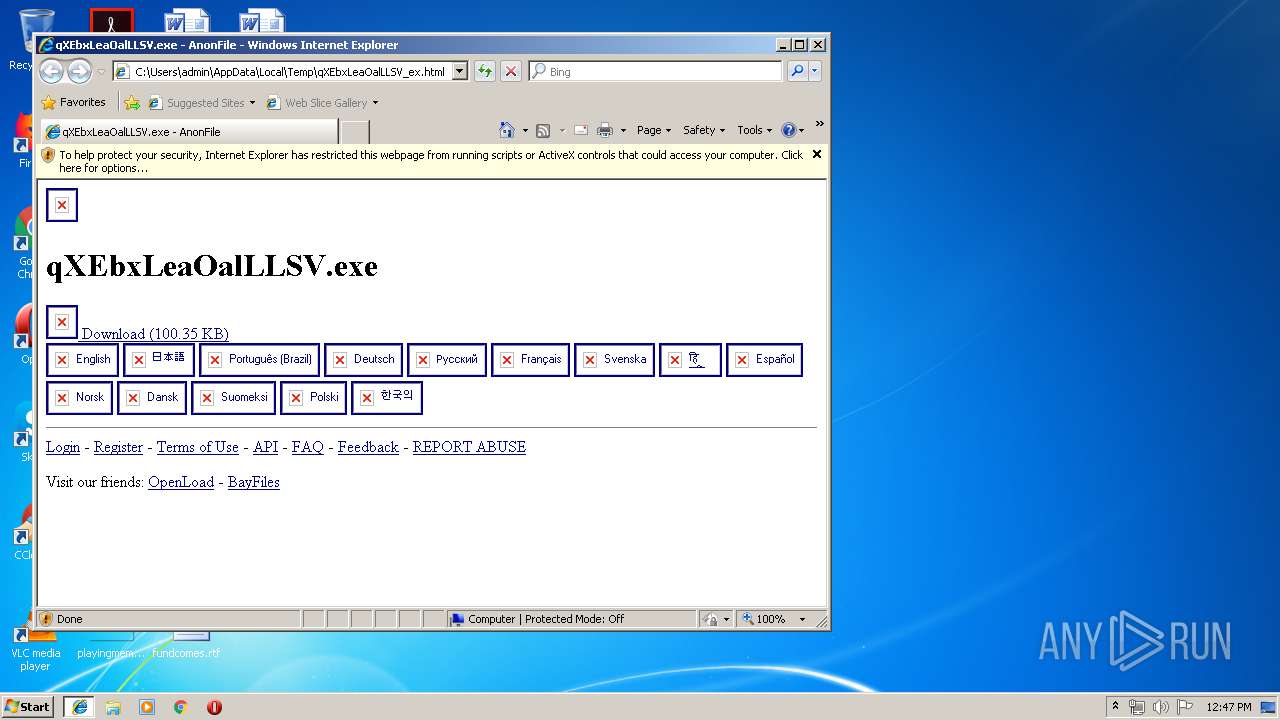1280x720 pixels.
Task: Select the Español language button
Action: click(765, 359)
